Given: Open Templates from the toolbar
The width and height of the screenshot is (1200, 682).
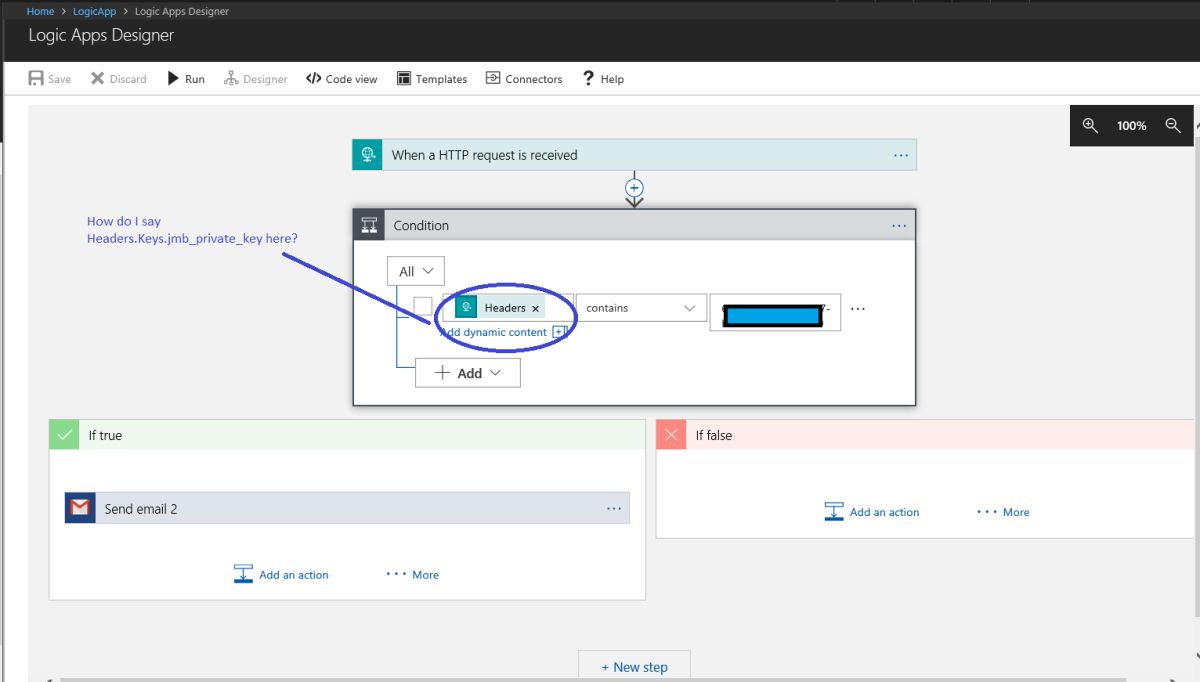Looking at the screenshot, I should click(432, 79).
